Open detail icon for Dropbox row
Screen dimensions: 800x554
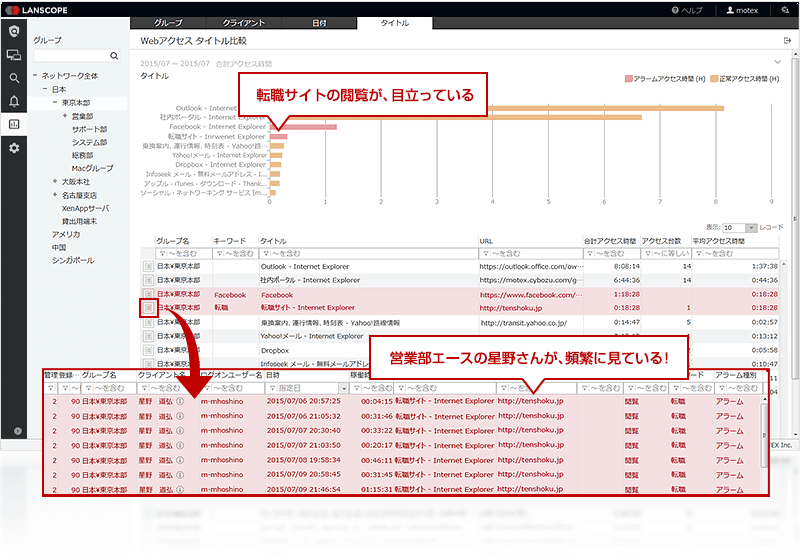(x=148, y=350)
